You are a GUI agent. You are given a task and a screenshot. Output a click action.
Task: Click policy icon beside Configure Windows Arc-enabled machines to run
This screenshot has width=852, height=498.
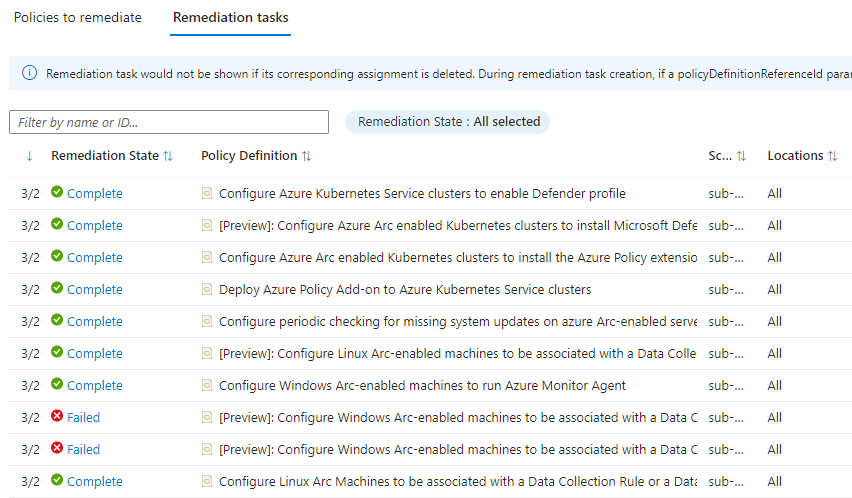(207, 386)
